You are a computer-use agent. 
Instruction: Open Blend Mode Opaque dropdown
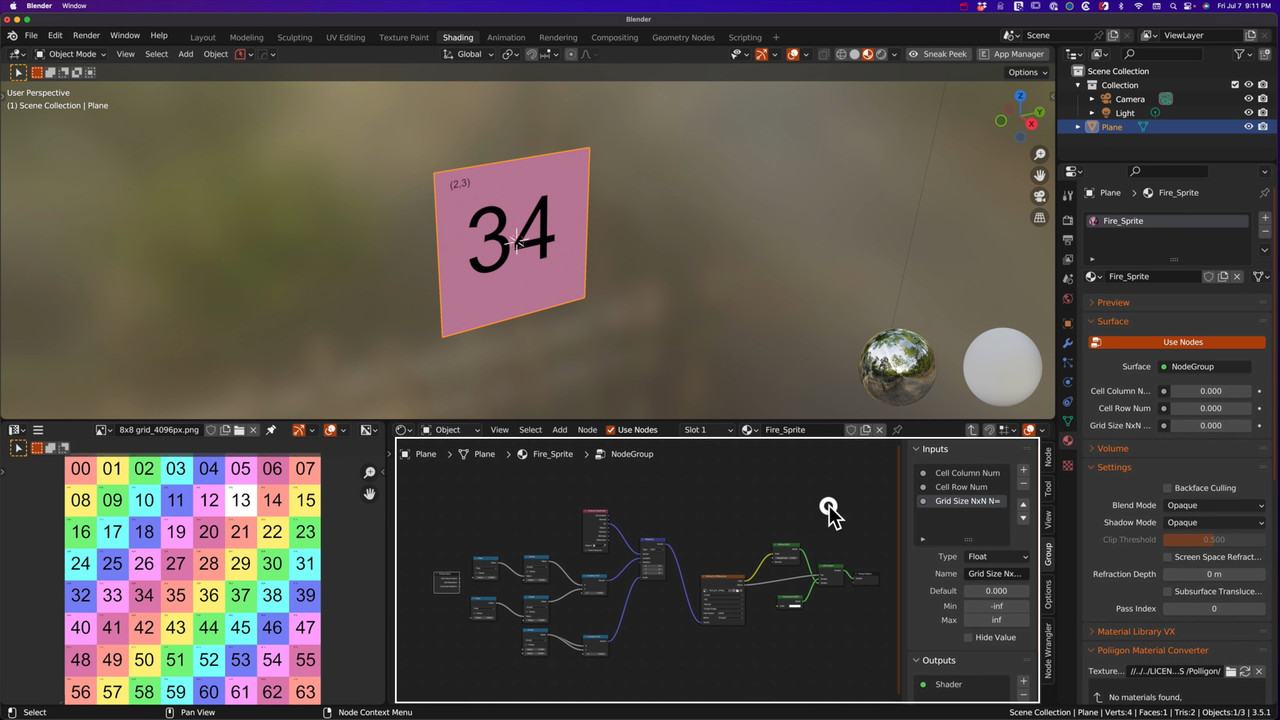coord(1215,505)
